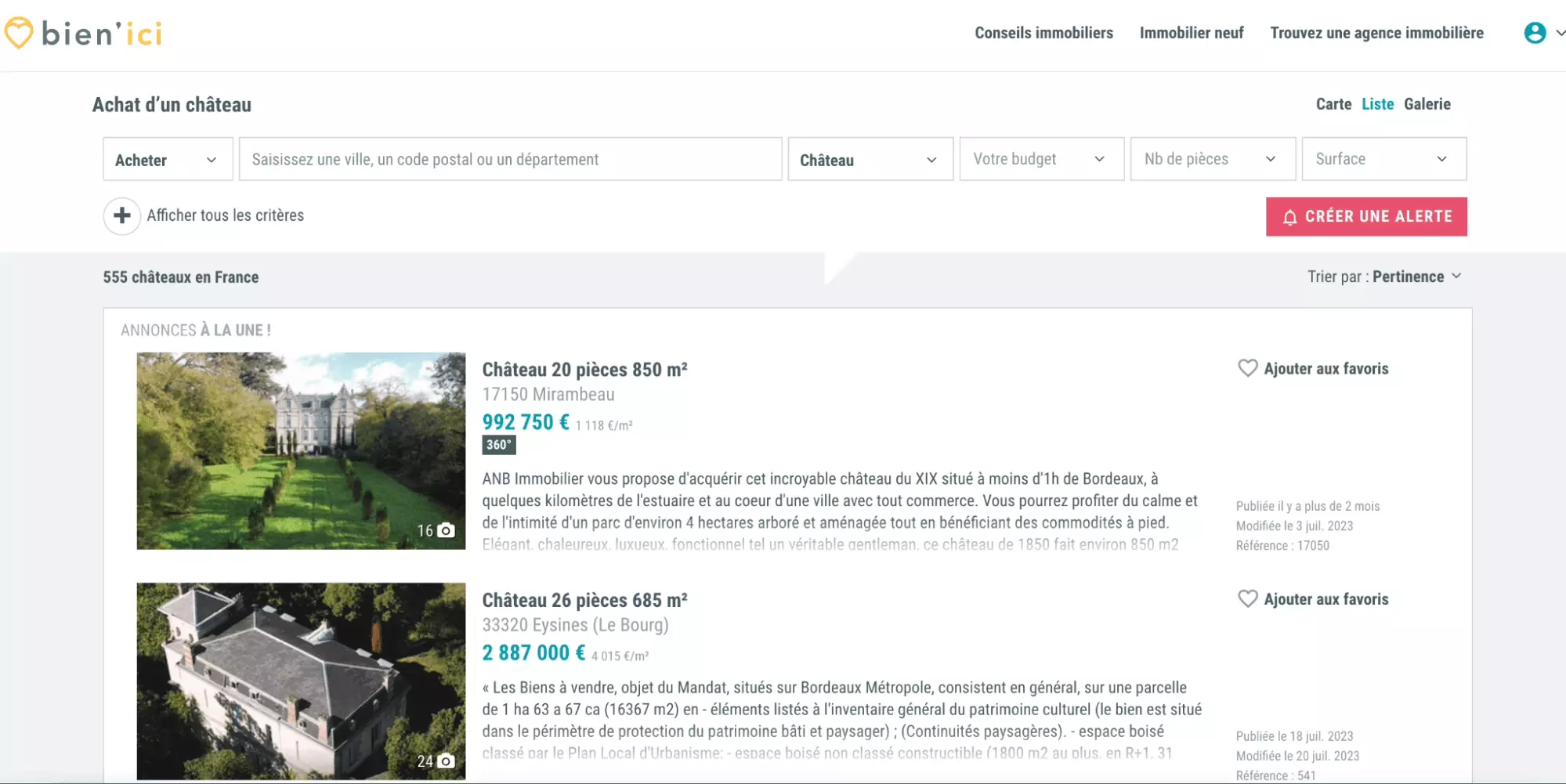
Task: Click heart icon on Mirambeau château listing
Action: pos(1247,368)
